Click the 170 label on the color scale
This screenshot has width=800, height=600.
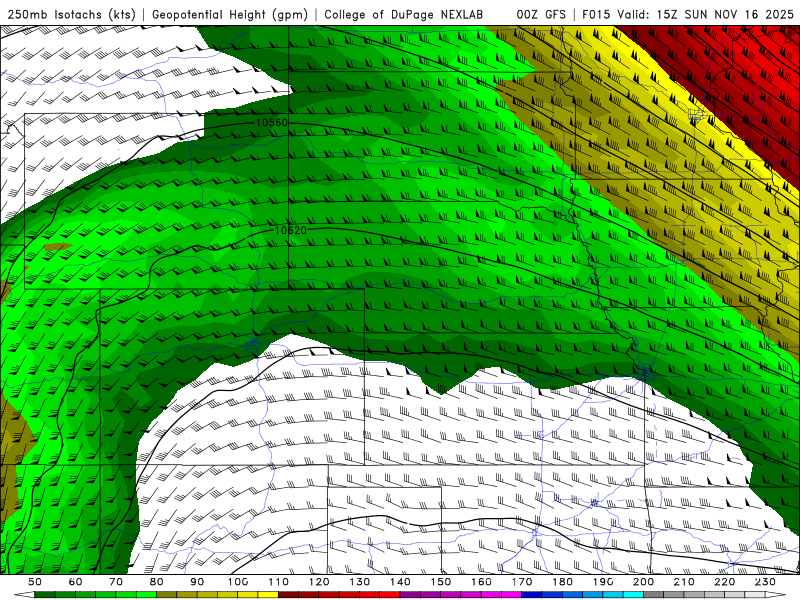522,582
